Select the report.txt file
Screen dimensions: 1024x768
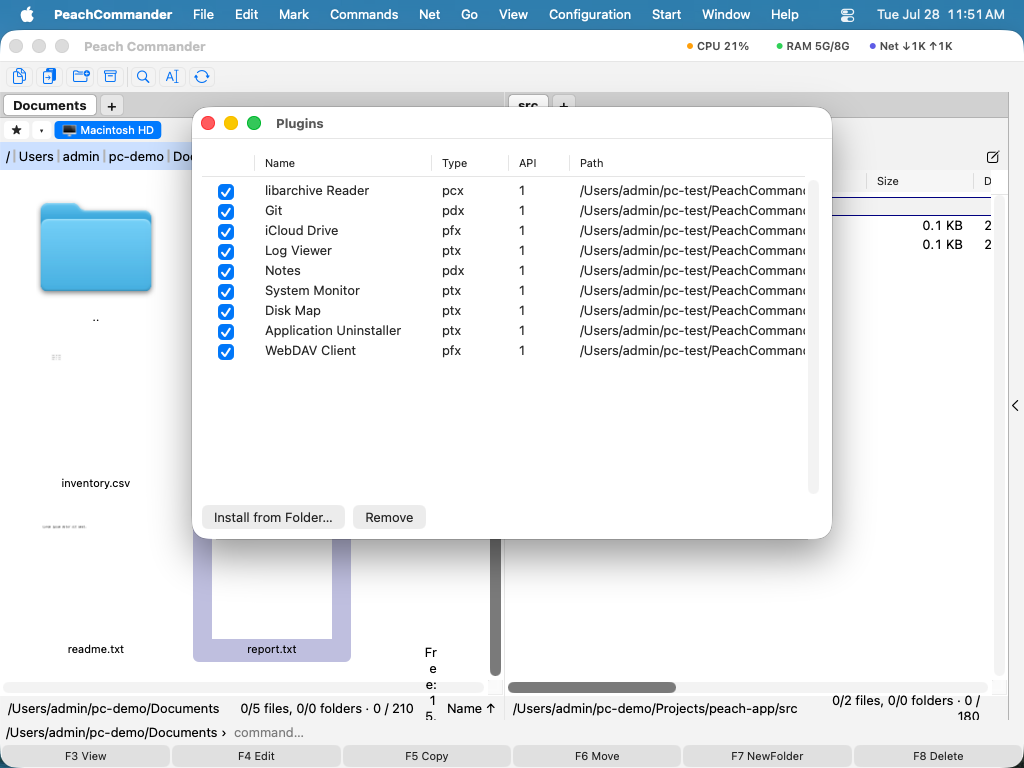pos(272,600)
